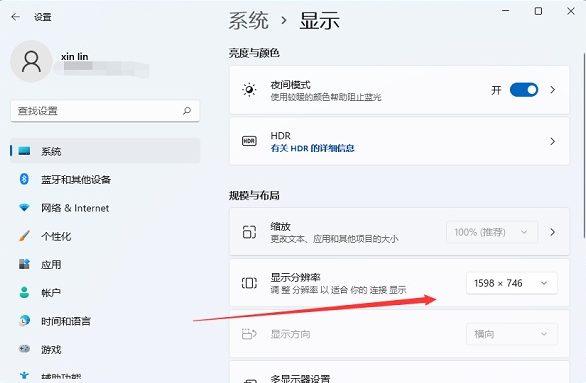Image resolution: width=586 pixels, height=383 pixels.
Task: Click 系统 in the breadcrumb
Action: coord(249,20)
